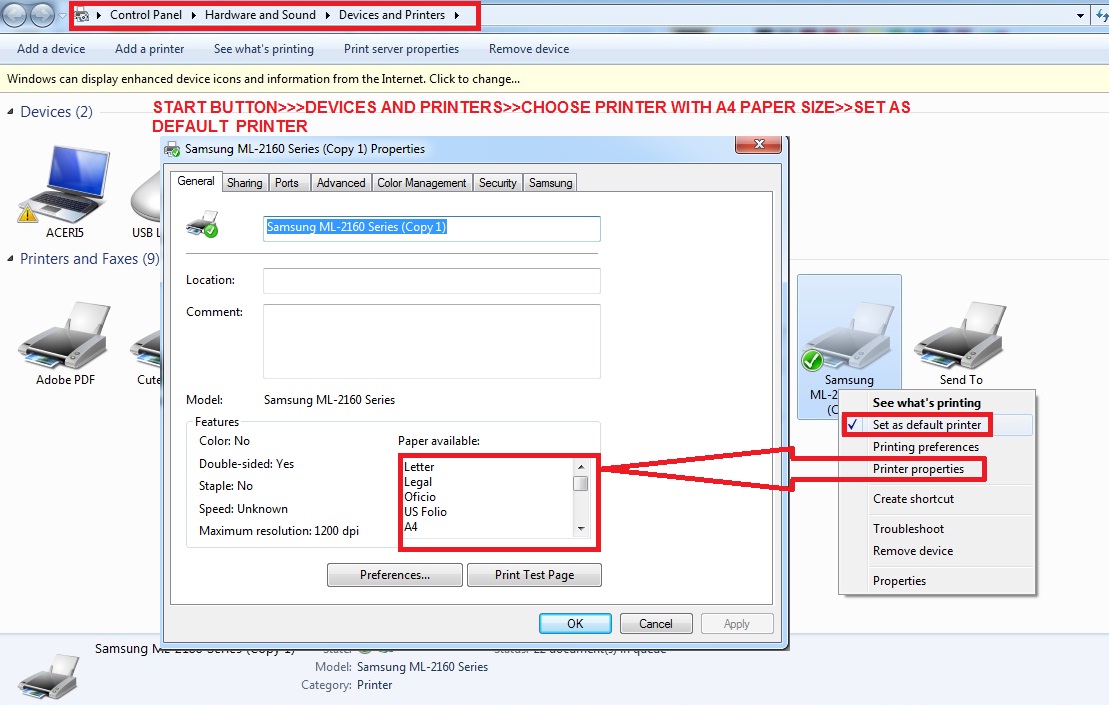Viewport: 1109px width, 705px height.
Task: Click the Forward navigation arrow button
Action: pos(44,15)
